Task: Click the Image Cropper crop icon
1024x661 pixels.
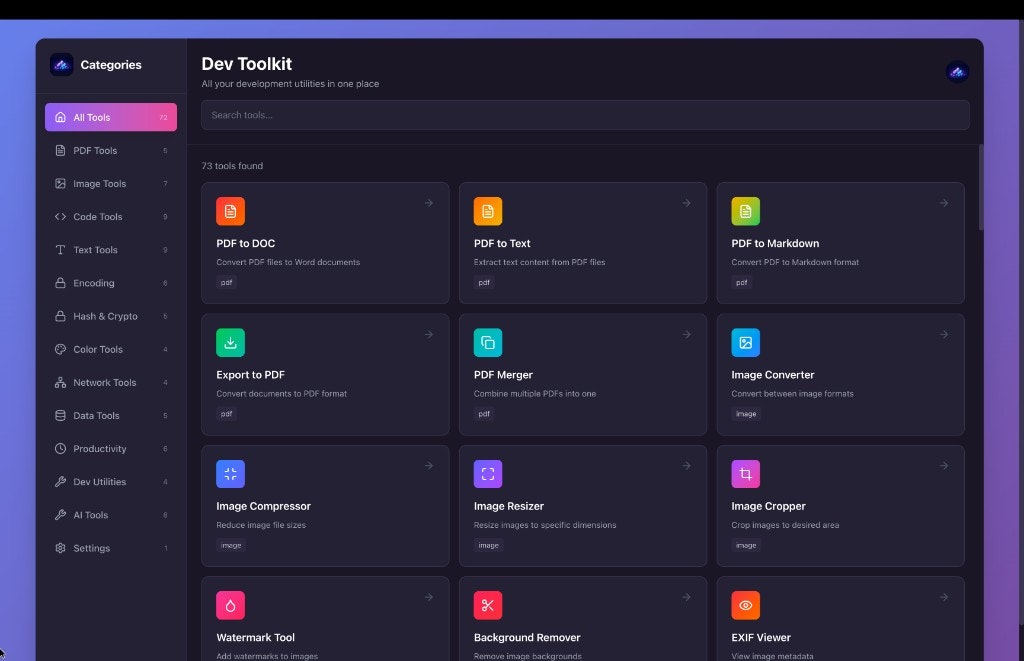Action: [745, 474]
